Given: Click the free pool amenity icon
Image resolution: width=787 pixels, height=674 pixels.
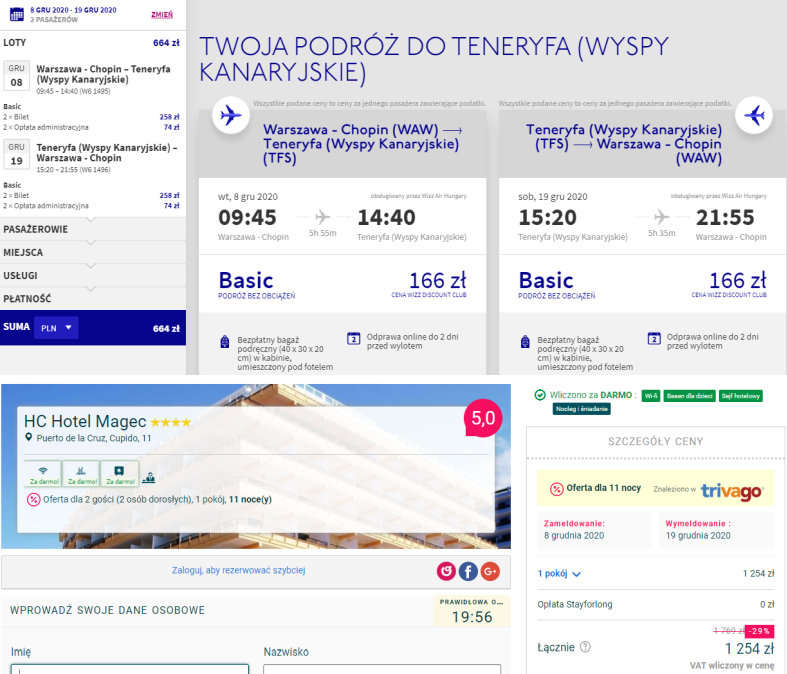Looking at the screenshot, I should click(81, 474).
